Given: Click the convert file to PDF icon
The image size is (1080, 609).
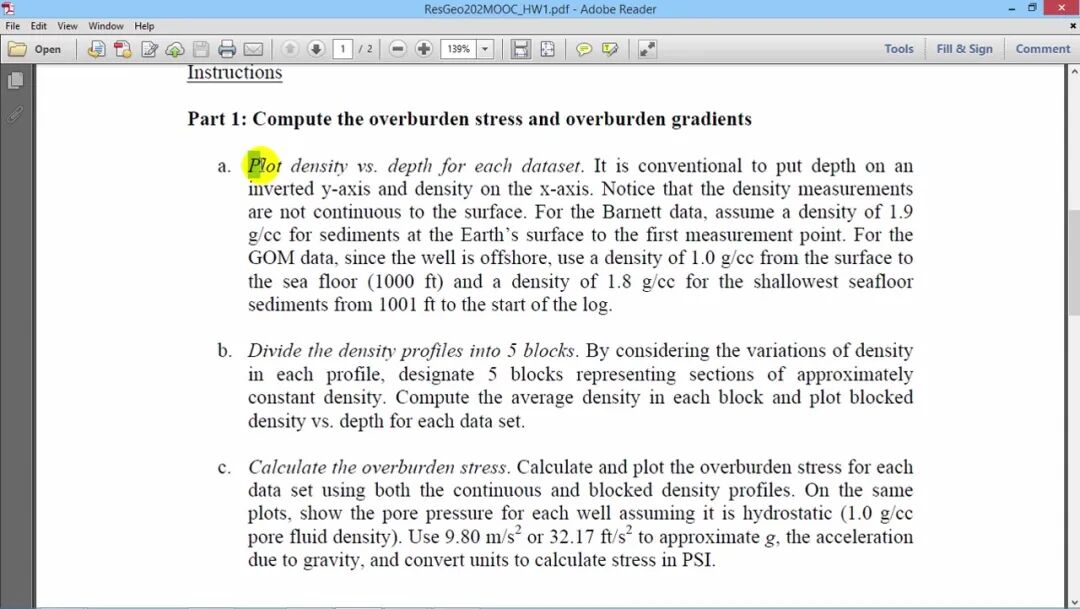Looking at the screenshot, I should [x=96, y=49].
